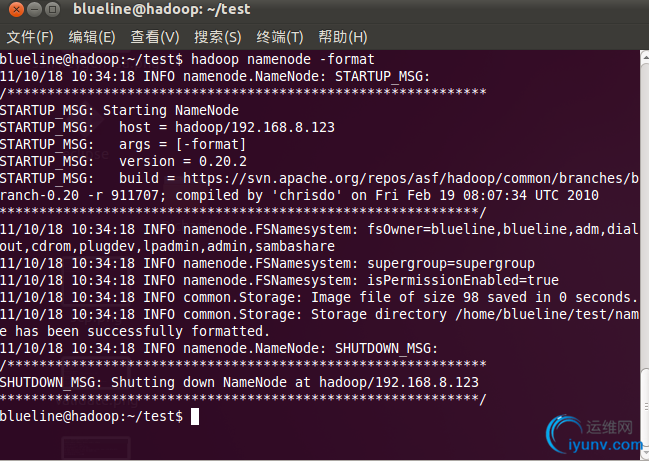Open the 帮助(H) menu
This screenshot has width=649, height=461.
343,37
